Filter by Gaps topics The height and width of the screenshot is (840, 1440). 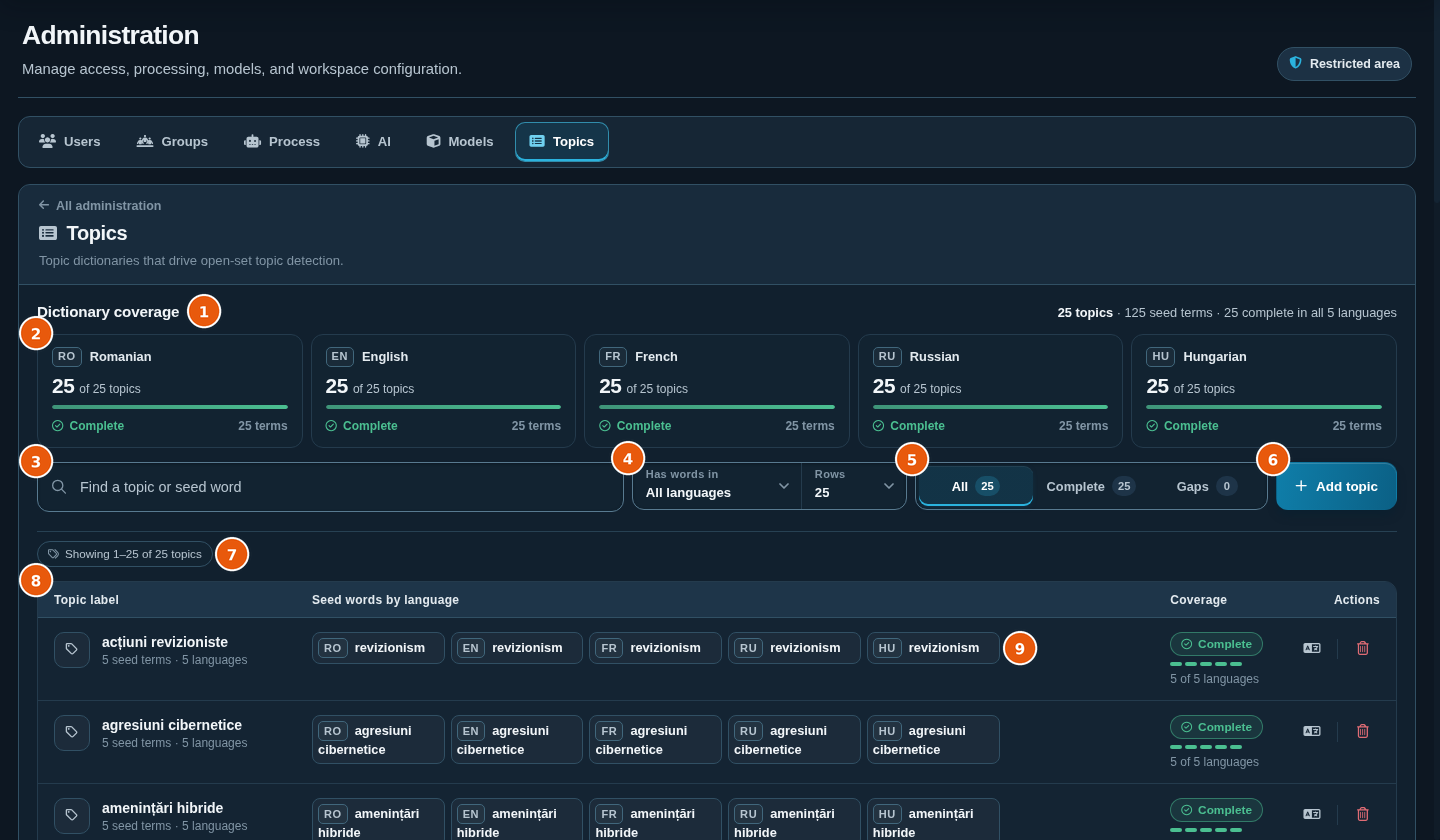pyautogui.click(x=1207, y=486)
